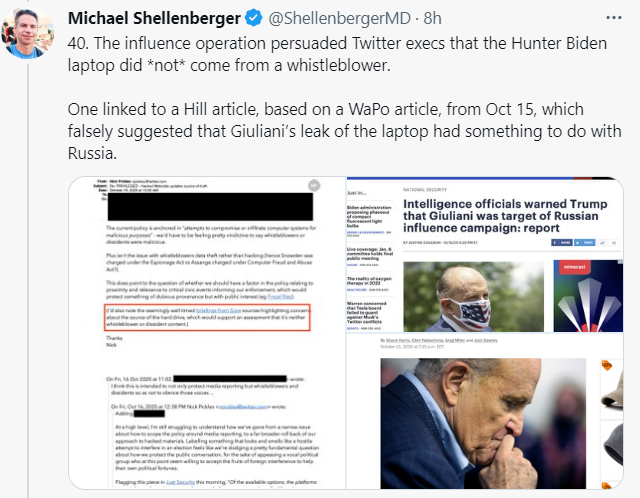This screenshot has width=640, height=498.
Task: Open the 8h timestamp permalink
Action: (433, 18)
